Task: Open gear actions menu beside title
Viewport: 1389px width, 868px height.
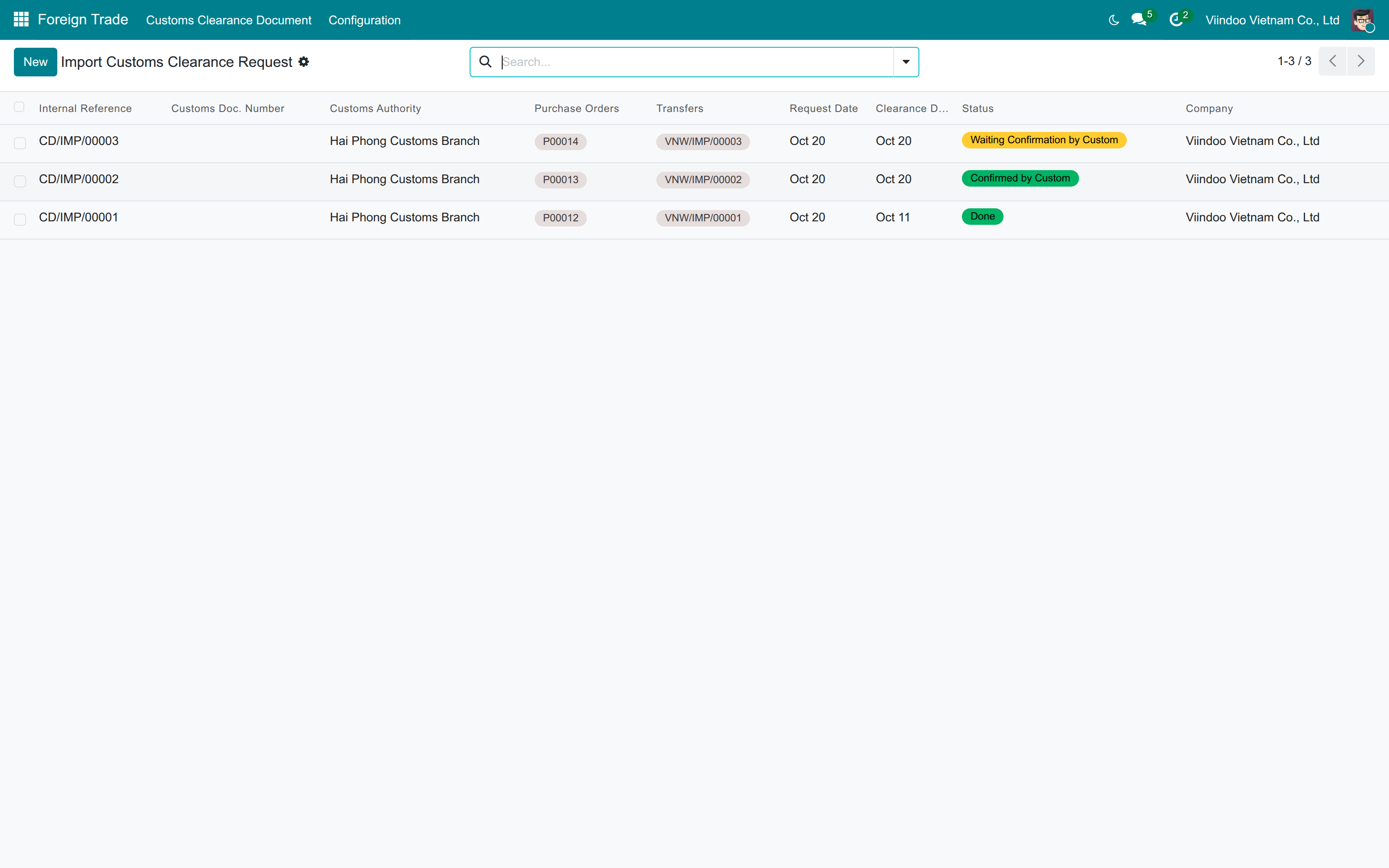Action: coord(304,62)
